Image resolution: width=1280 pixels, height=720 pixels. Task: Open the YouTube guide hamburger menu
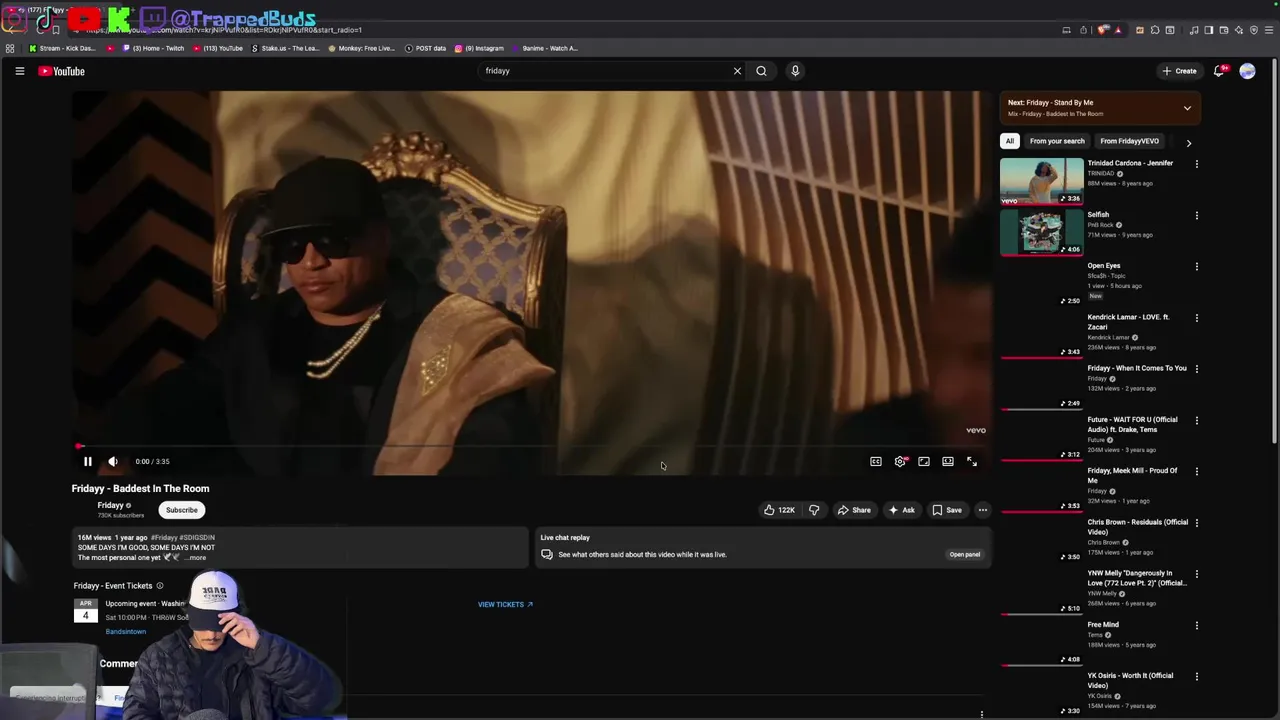tap(19, 71)
